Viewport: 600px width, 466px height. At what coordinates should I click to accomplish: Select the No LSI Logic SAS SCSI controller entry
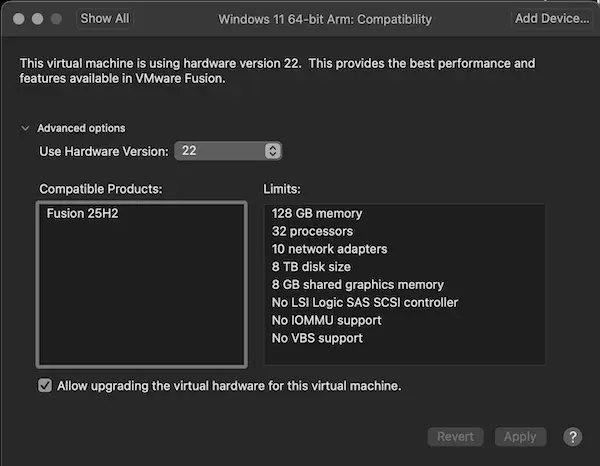click(365, 303)
